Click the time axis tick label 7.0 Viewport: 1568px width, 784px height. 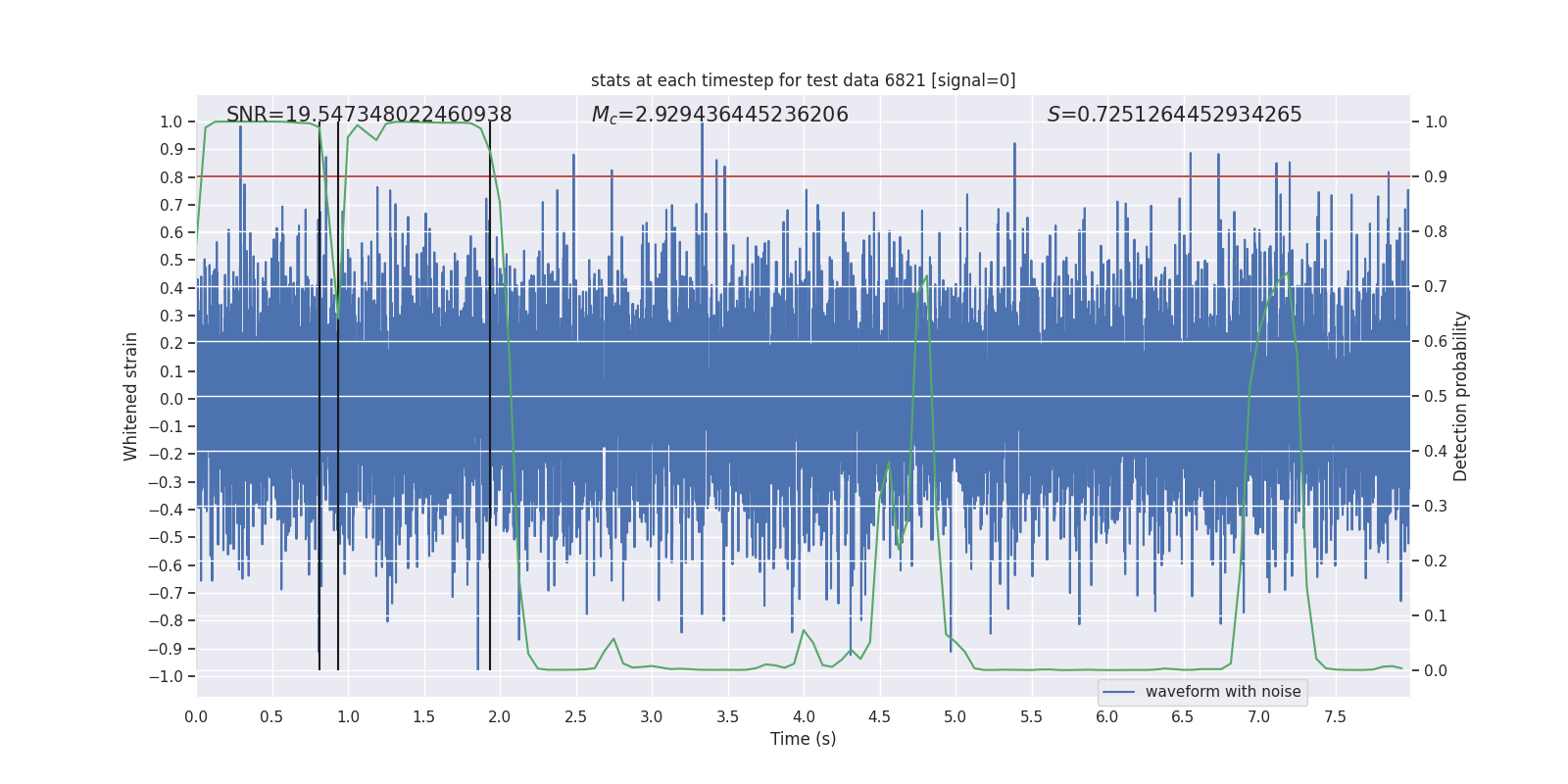point(1259,717)
